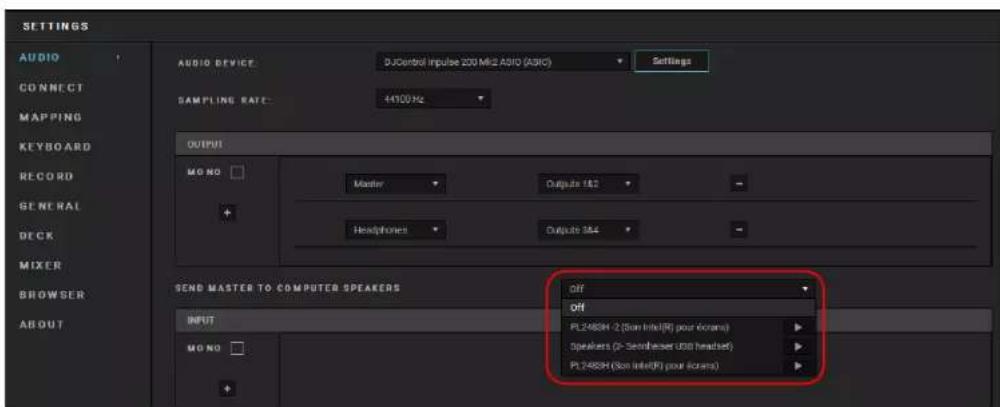Image resolution: width=1000 pixels, height=407 pixels.
Task: Select PL2483H-2 speaker option
Action: (x=672, y=327)
